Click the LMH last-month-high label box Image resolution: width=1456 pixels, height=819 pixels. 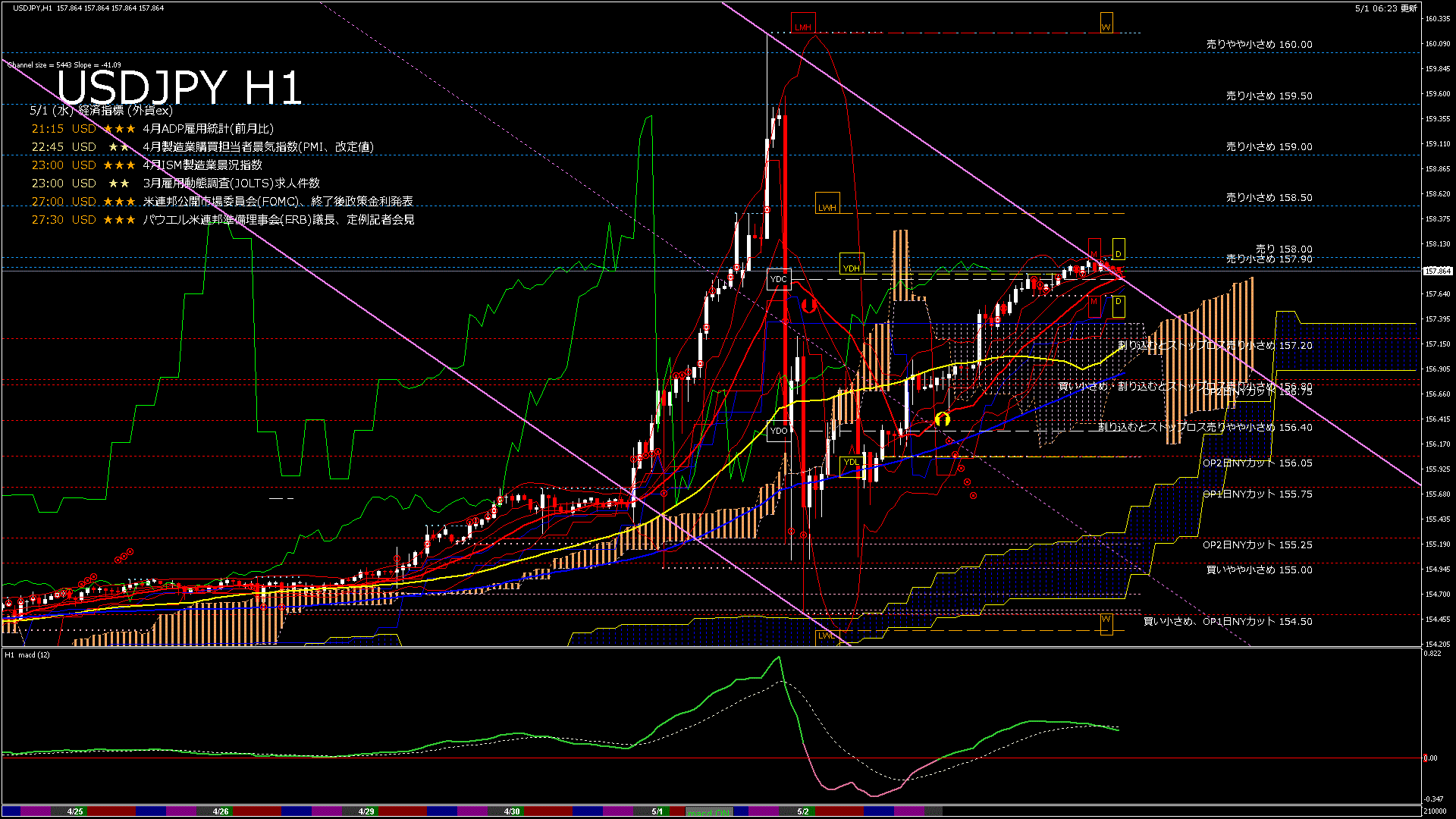pyautogui.click(x=802, y=24)
